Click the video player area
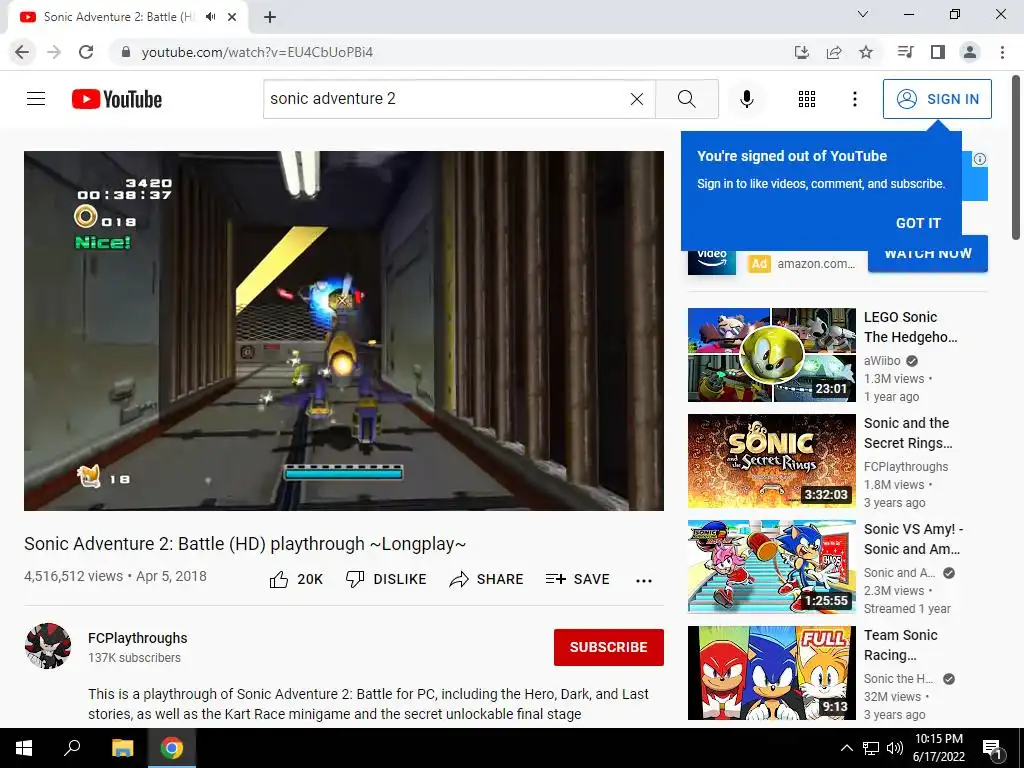 [x=344, y=330]
